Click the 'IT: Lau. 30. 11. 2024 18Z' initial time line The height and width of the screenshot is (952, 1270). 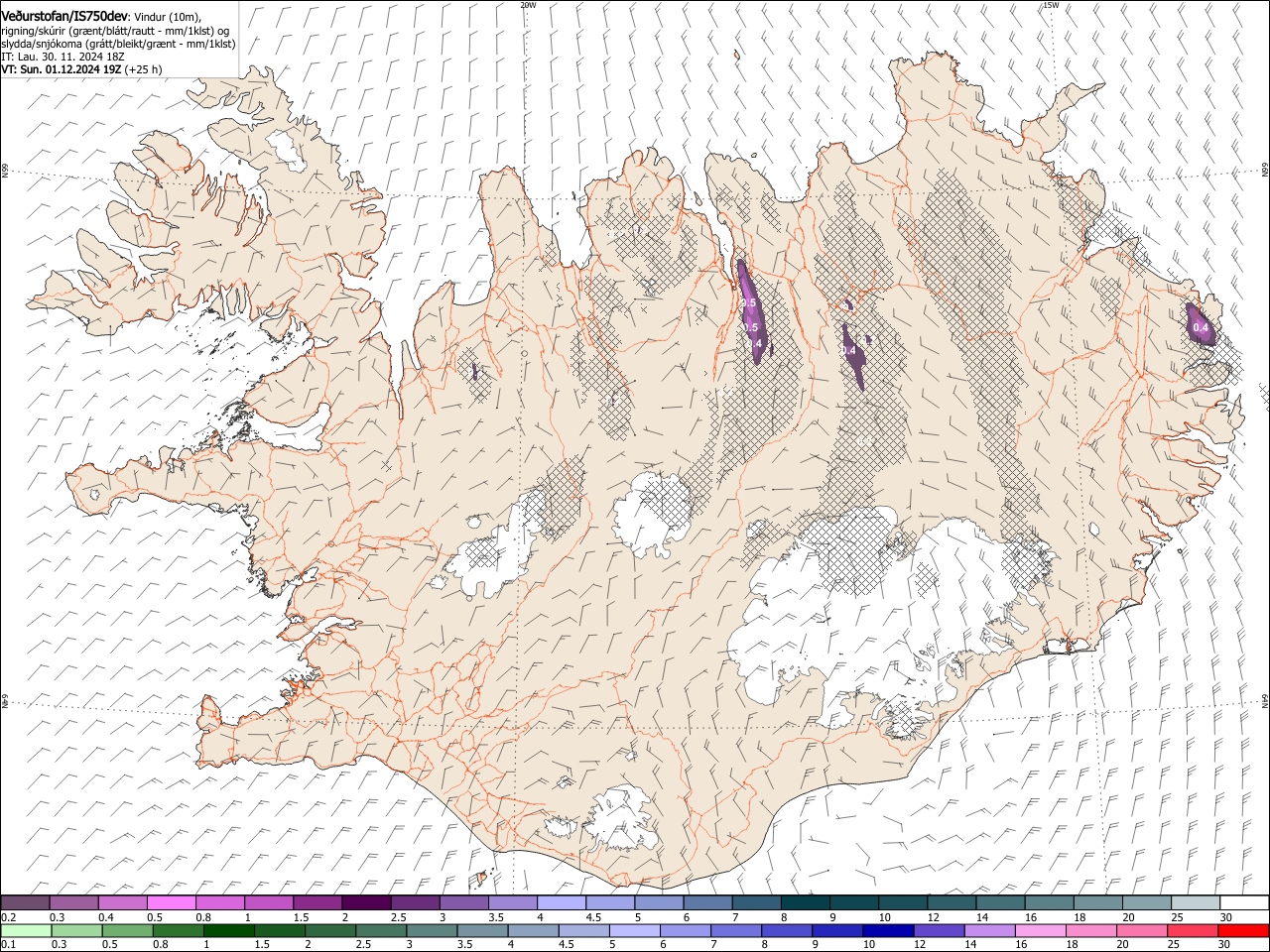coord(63,57)
